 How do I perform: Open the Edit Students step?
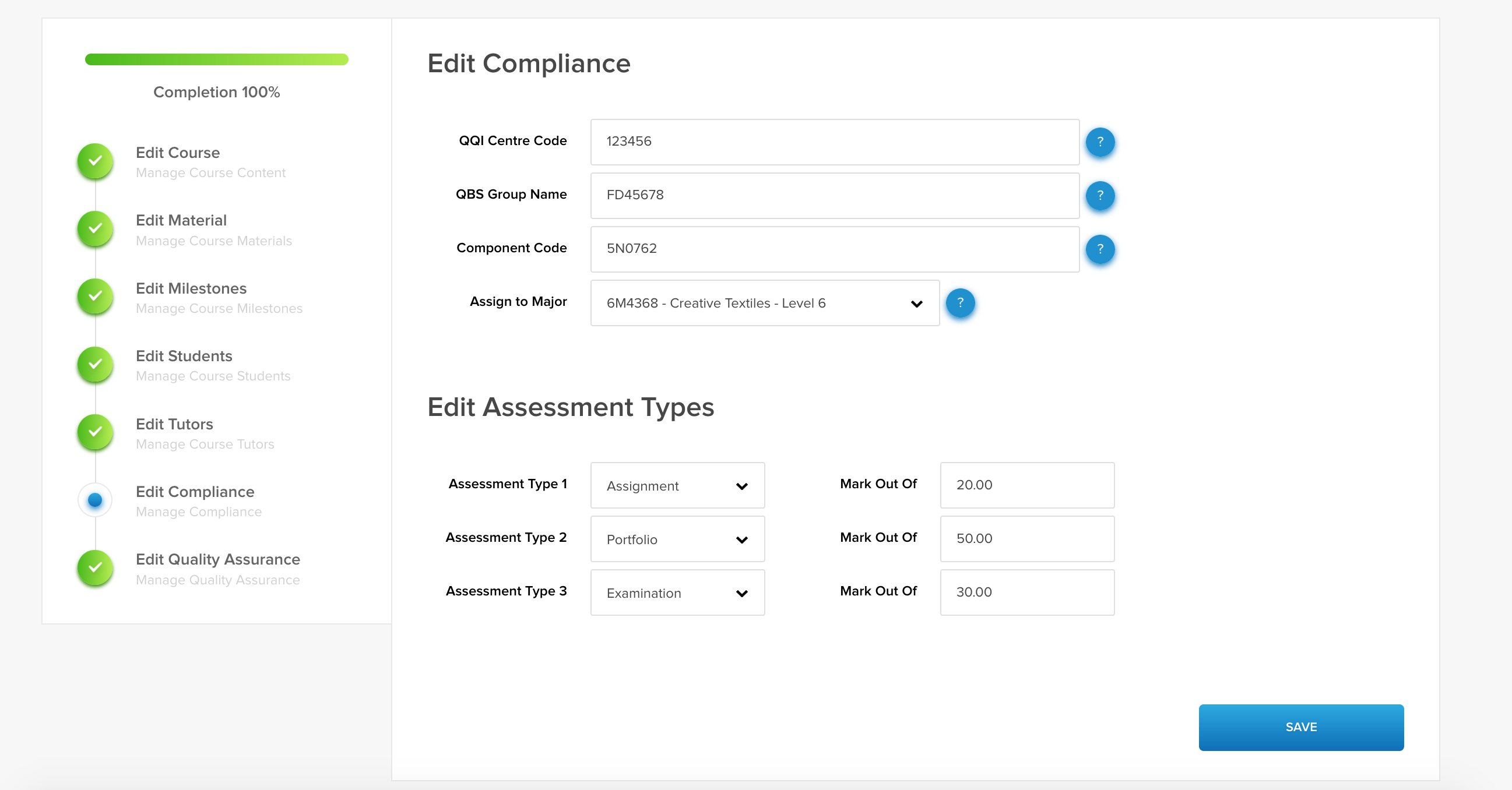pyautogui.click(x=184, y=356)
